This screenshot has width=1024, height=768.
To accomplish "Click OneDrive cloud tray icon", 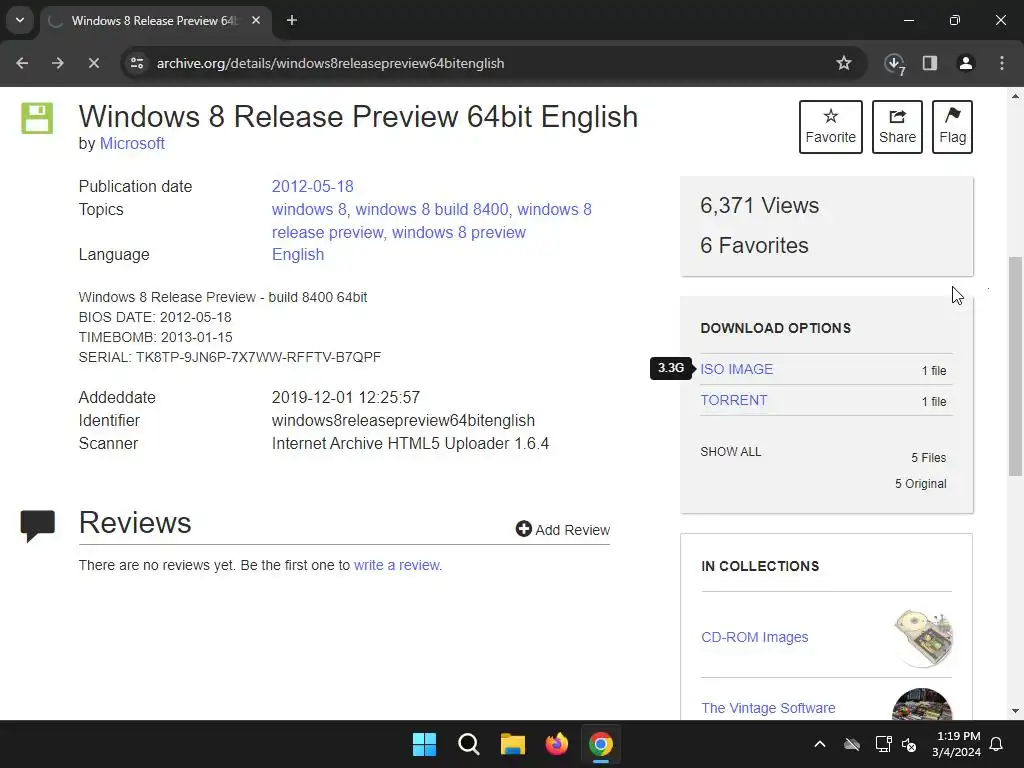I will click(852, 744).
